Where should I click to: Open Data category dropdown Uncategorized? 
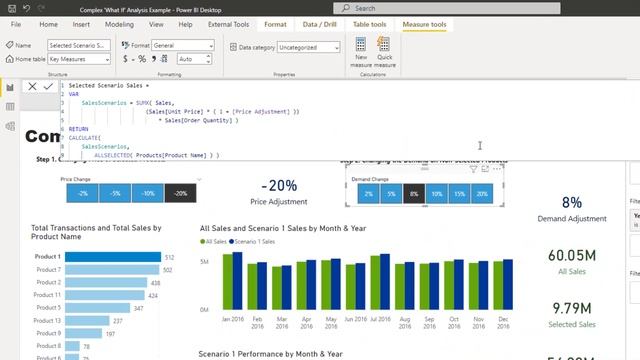point(309,47)
